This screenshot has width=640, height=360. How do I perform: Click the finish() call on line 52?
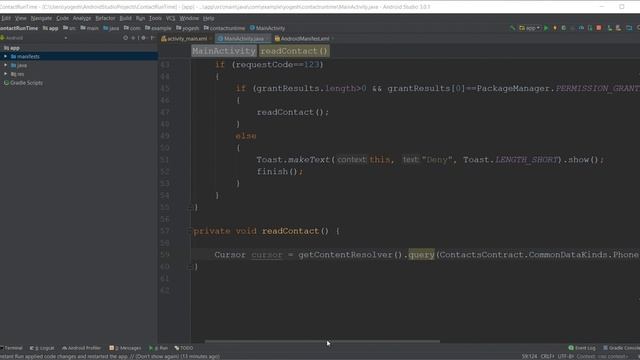280,172
